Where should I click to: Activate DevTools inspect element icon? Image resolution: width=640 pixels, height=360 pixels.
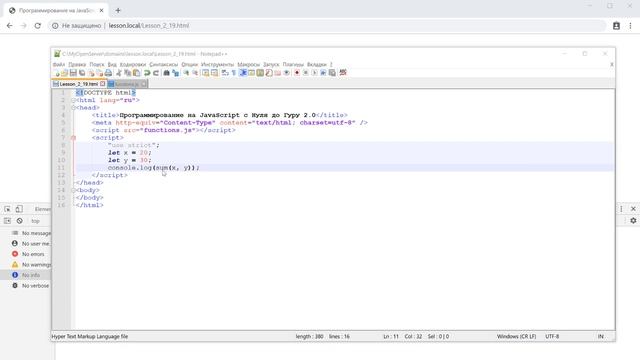coord(7,209)
